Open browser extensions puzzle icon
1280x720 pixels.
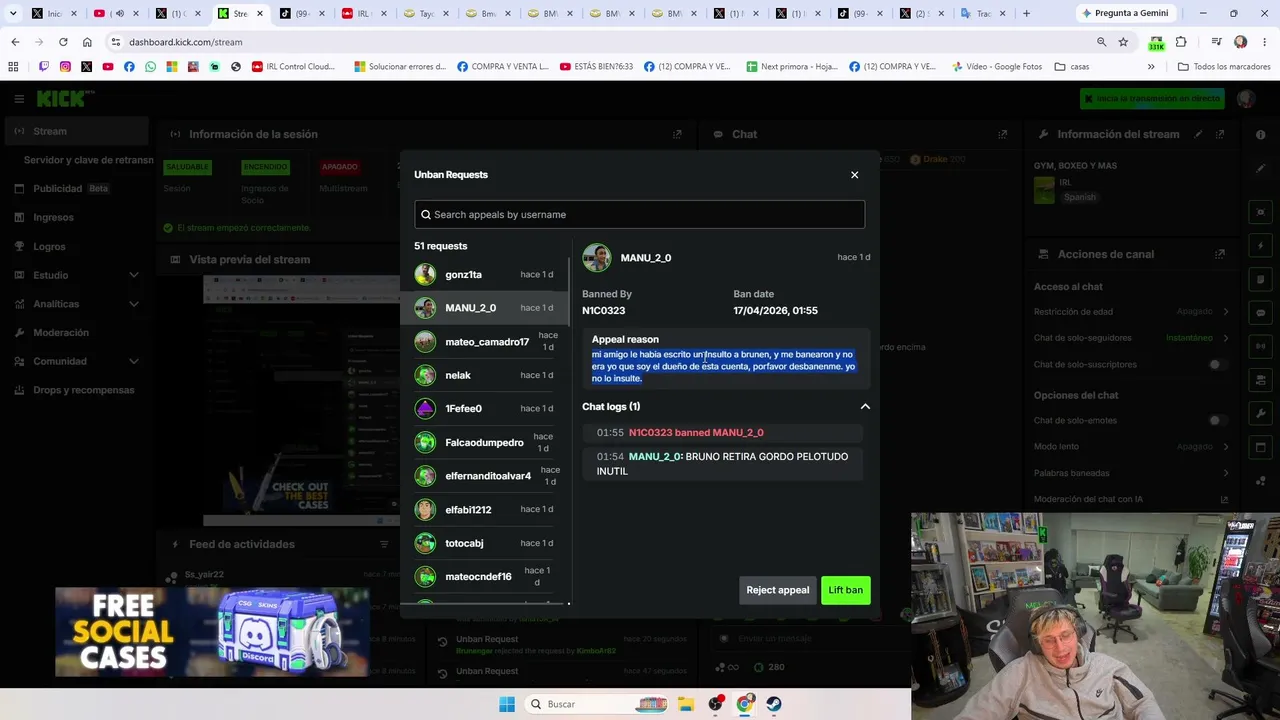tap(1181, 42)
